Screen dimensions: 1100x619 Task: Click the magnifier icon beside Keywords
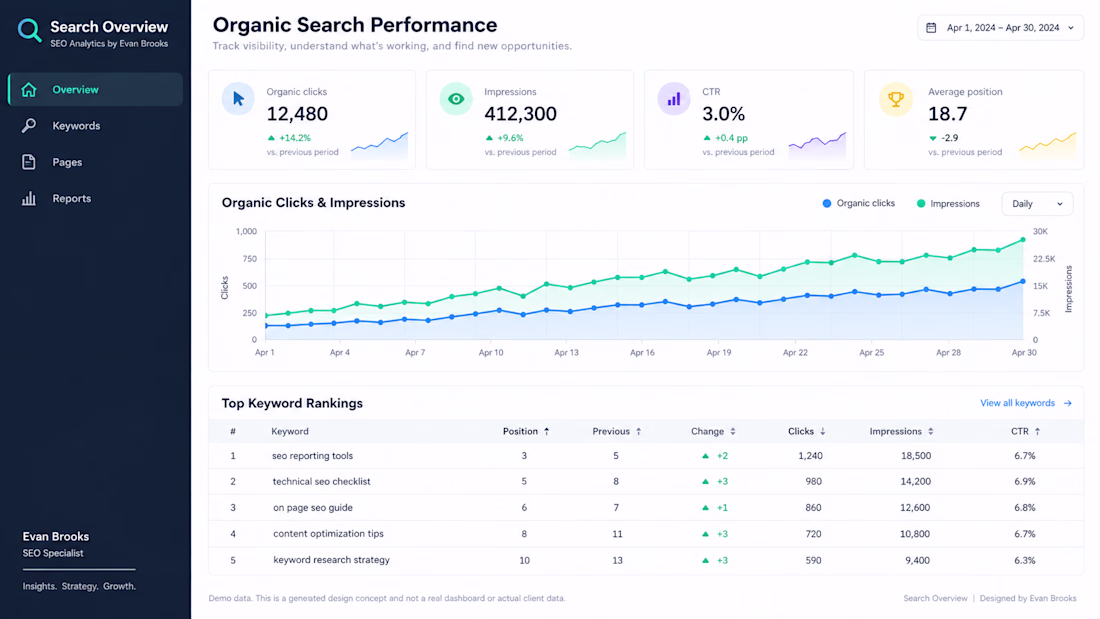pyautogui.click(x=29, y=126)
